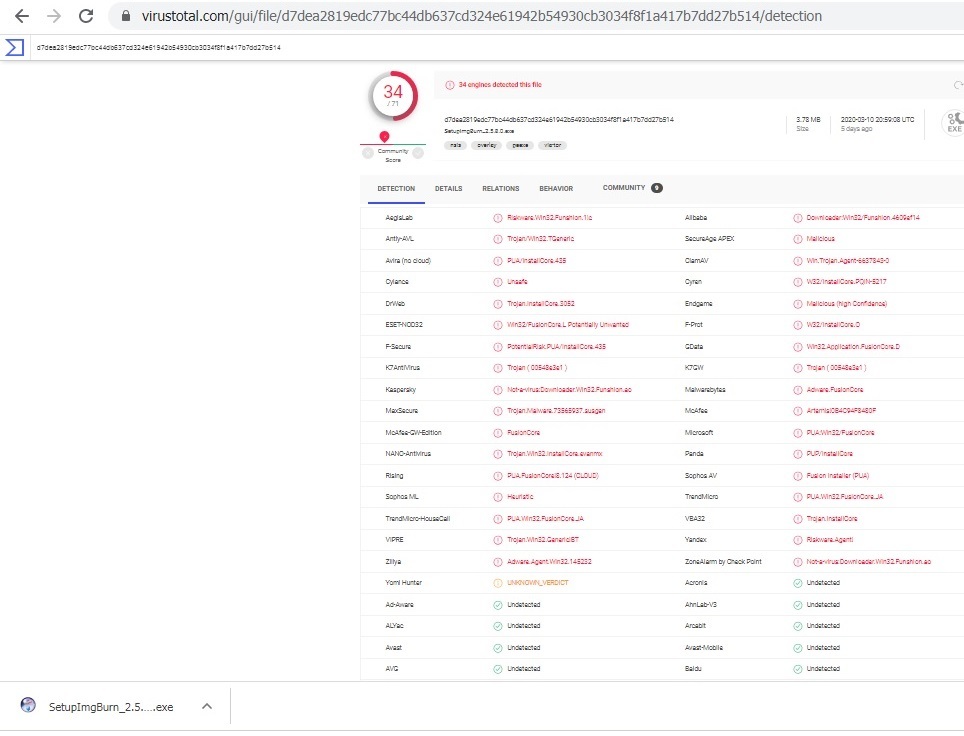Click the 'overlay' tag
964x736 pixels.
click(x=486, y=145)
